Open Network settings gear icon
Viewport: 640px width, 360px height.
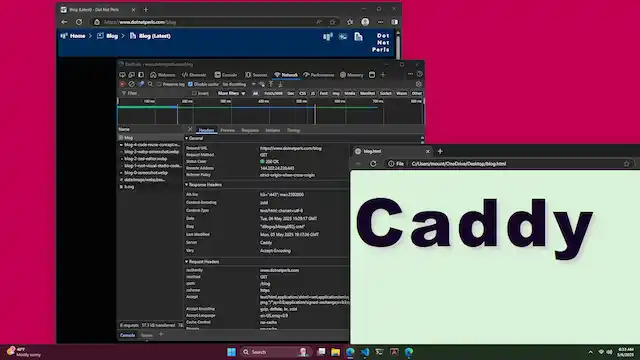pyautogui.click(x=418, y=84)
